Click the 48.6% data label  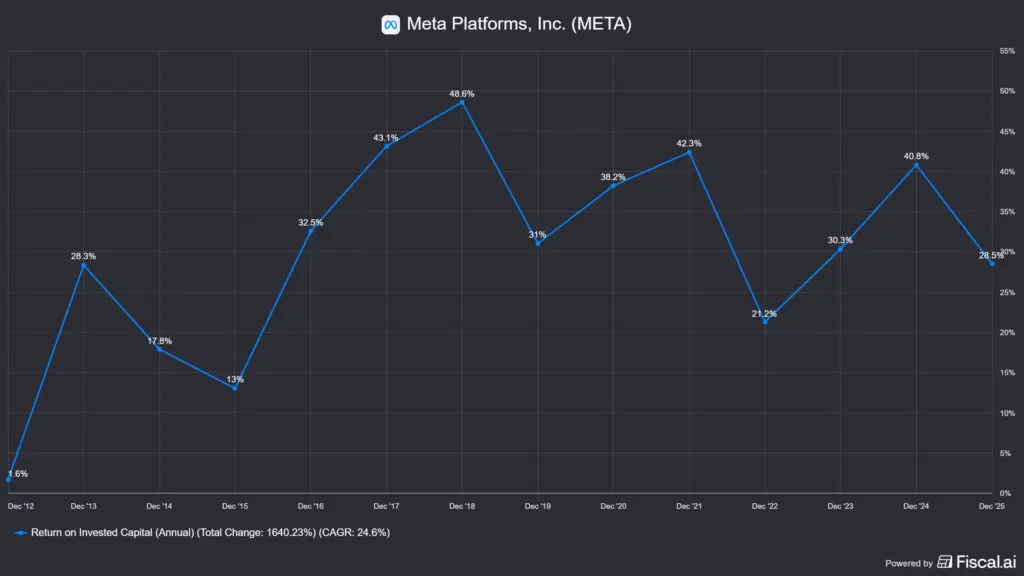[x=462, y=93]
